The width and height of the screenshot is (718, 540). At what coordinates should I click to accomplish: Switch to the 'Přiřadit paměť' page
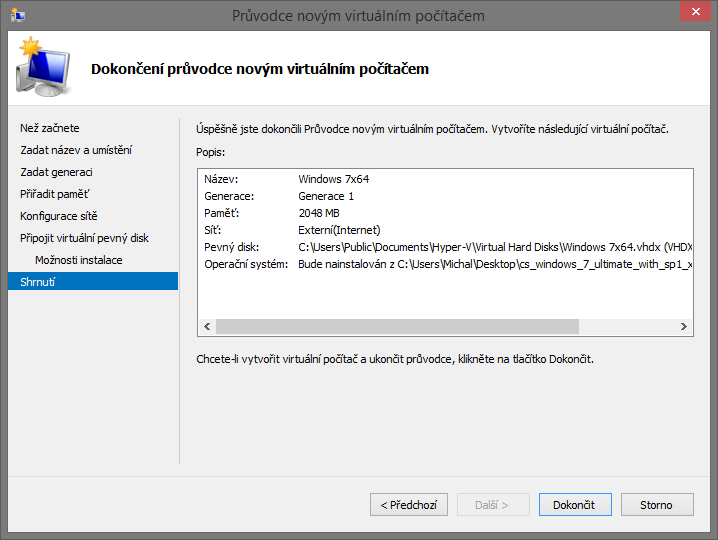[55, 194]
